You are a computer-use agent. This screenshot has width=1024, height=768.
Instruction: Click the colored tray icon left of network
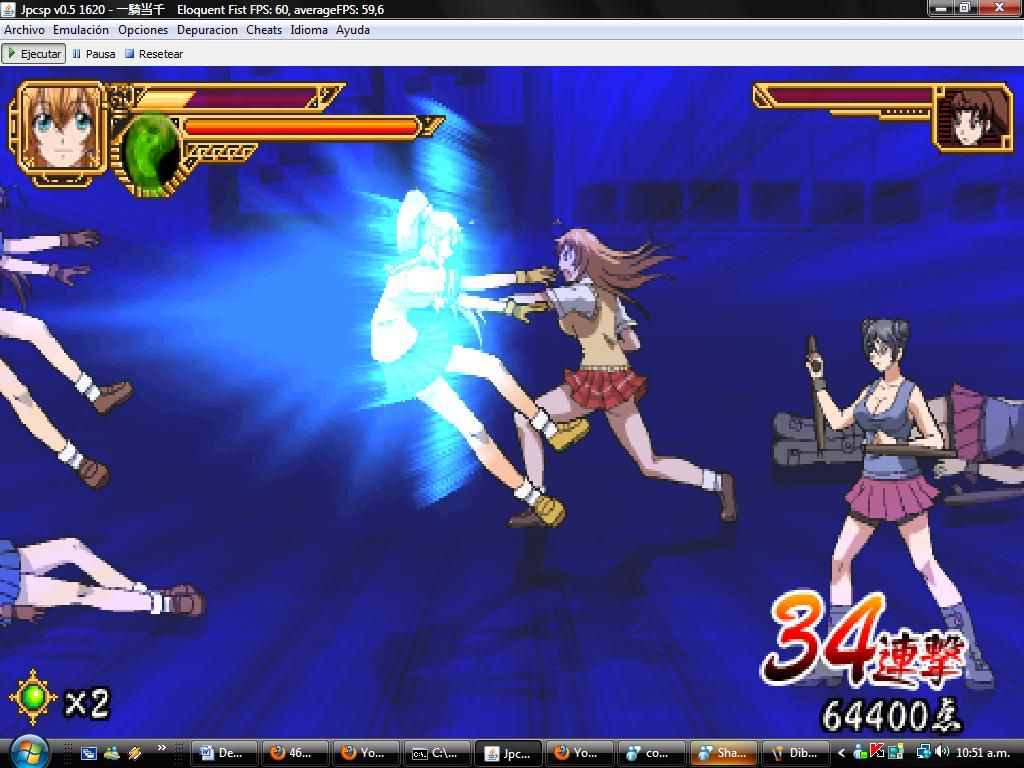(895, 752)
